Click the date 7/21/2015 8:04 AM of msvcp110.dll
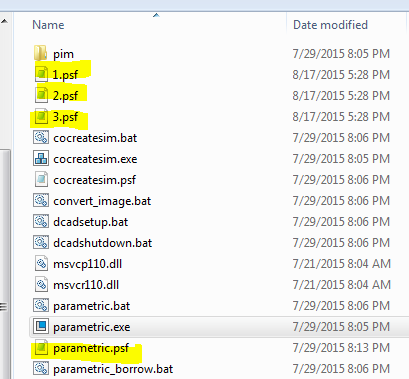 click(342, 264)
